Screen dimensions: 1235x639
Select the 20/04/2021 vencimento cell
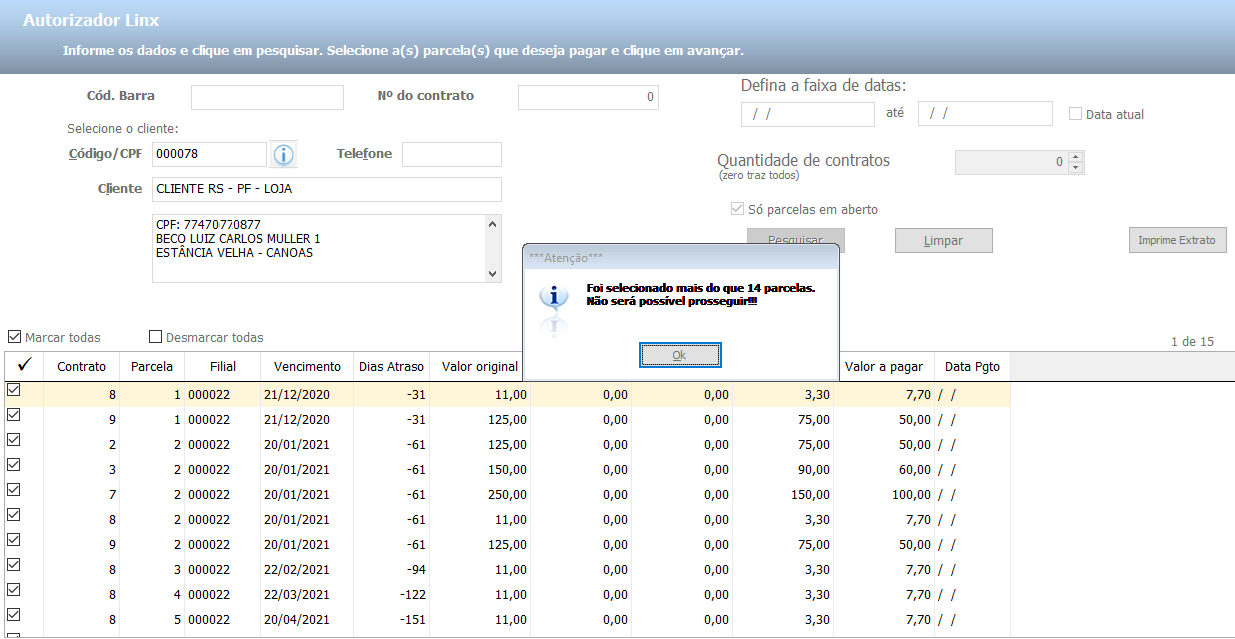coord(307,619)
